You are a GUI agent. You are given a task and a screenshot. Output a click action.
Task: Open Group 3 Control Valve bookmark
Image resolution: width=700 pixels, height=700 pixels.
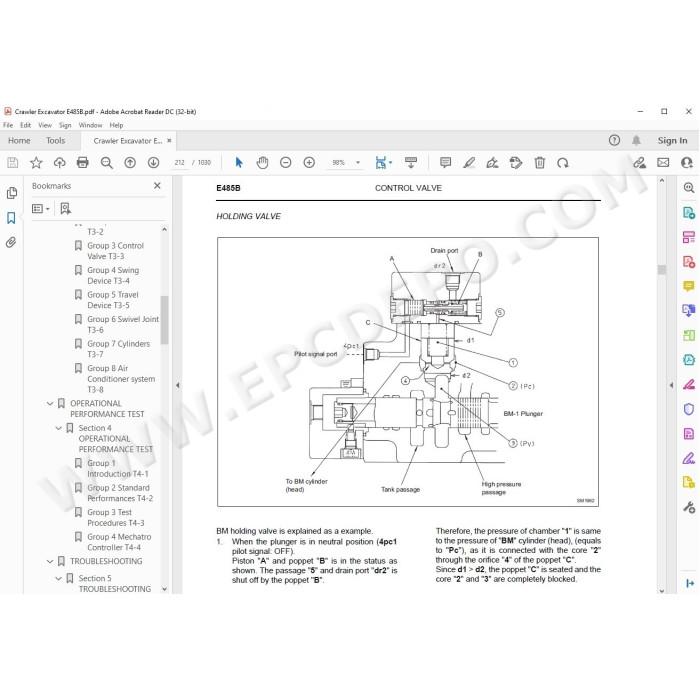coord(115,251)
